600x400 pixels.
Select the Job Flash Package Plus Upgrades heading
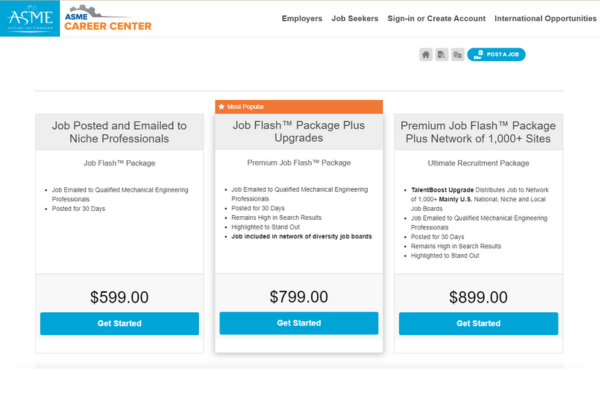[x=299, y=131]
